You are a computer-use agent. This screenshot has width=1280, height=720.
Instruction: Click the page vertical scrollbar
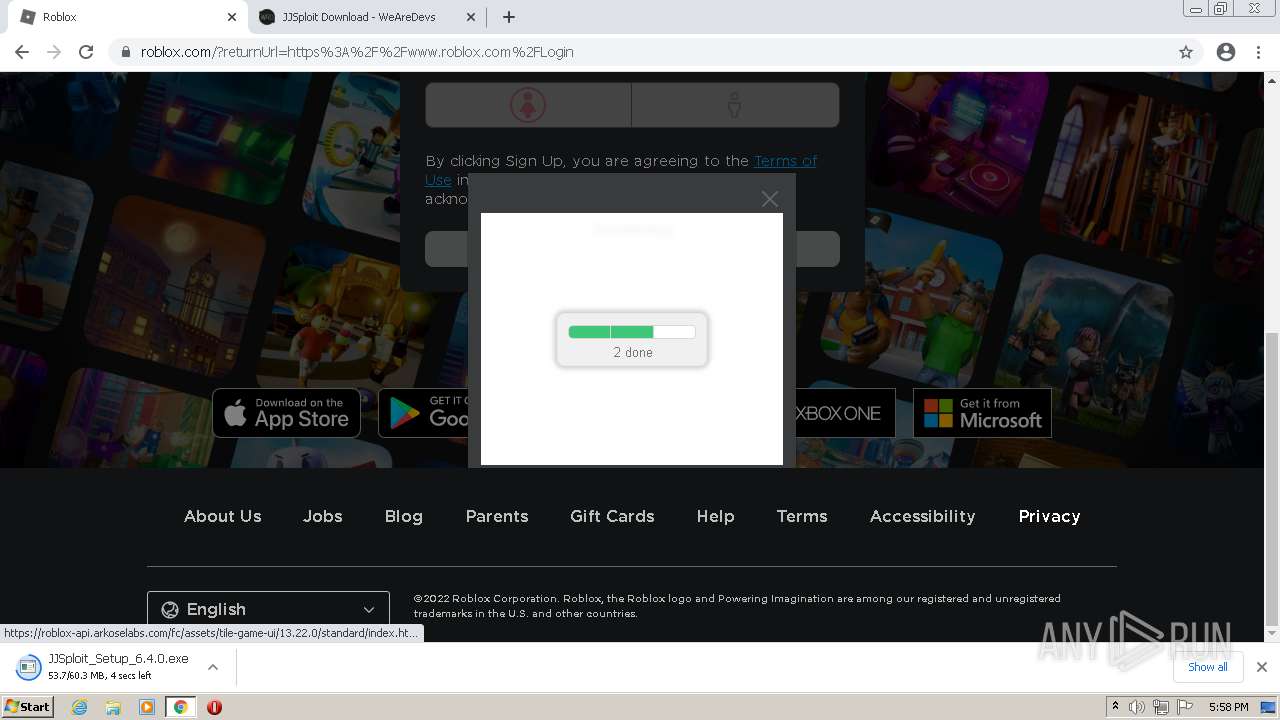point(1272,480)
